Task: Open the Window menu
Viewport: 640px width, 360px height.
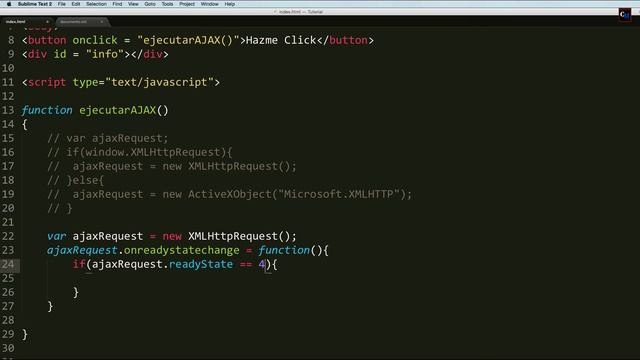Action: tap(209, 4)
